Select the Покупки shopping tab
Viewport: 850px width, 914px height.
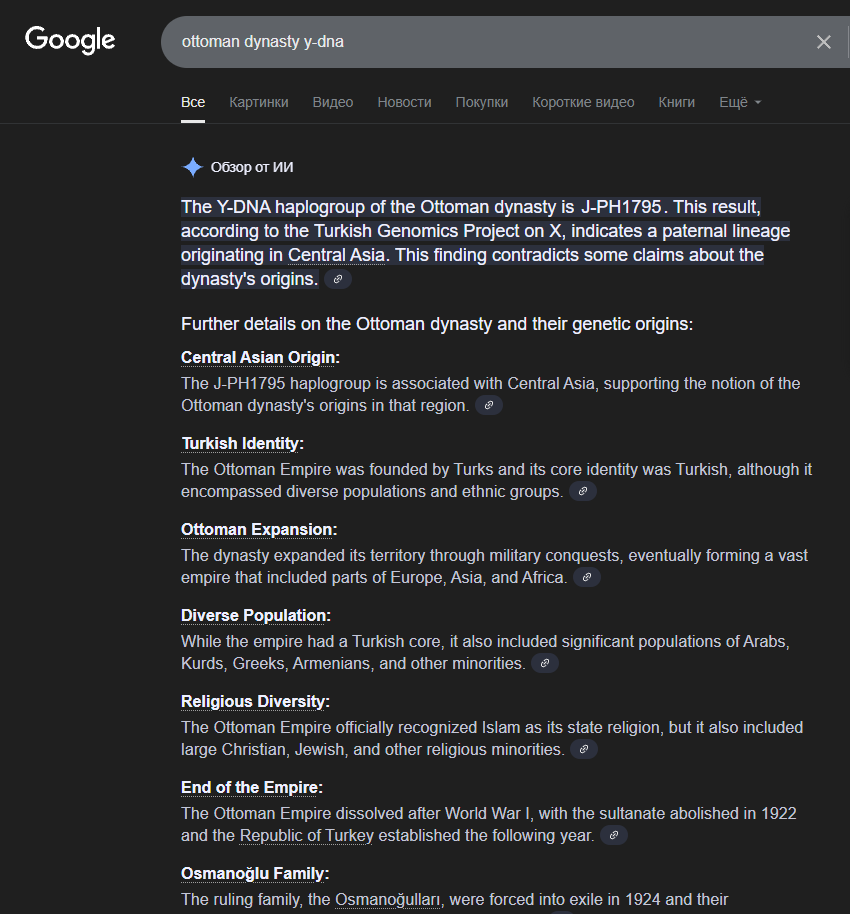[481, 102]
